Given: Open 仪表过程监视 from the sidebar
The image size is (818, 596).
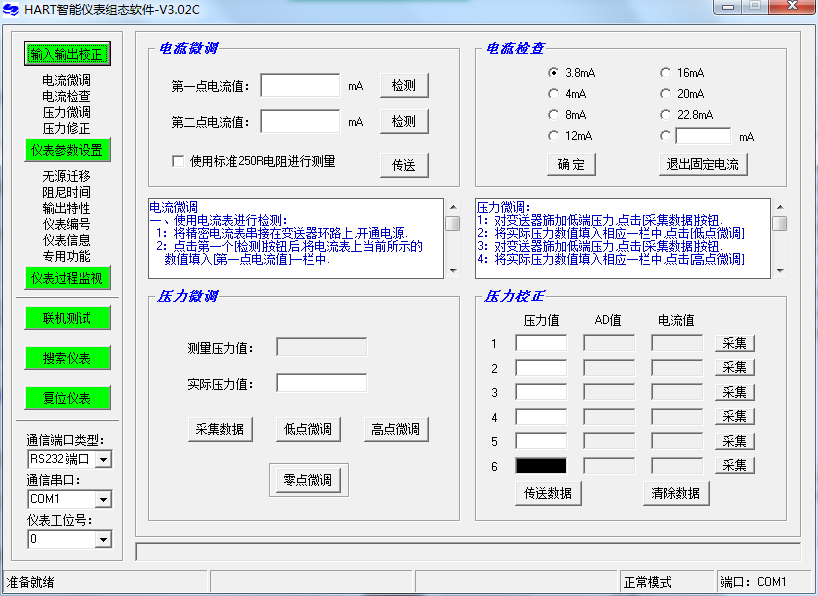Looking at the screenshot, I should click(67, 278).
